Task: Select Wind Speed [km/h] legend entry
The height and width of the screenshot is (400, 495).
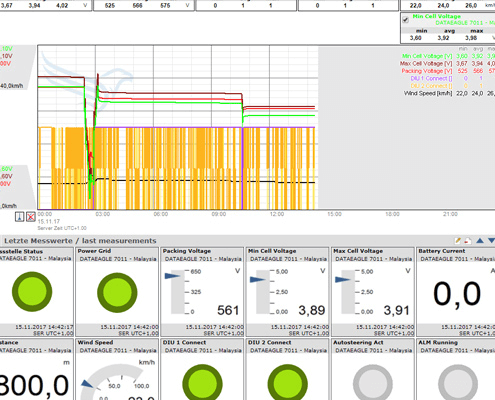Action: [428, 93]
